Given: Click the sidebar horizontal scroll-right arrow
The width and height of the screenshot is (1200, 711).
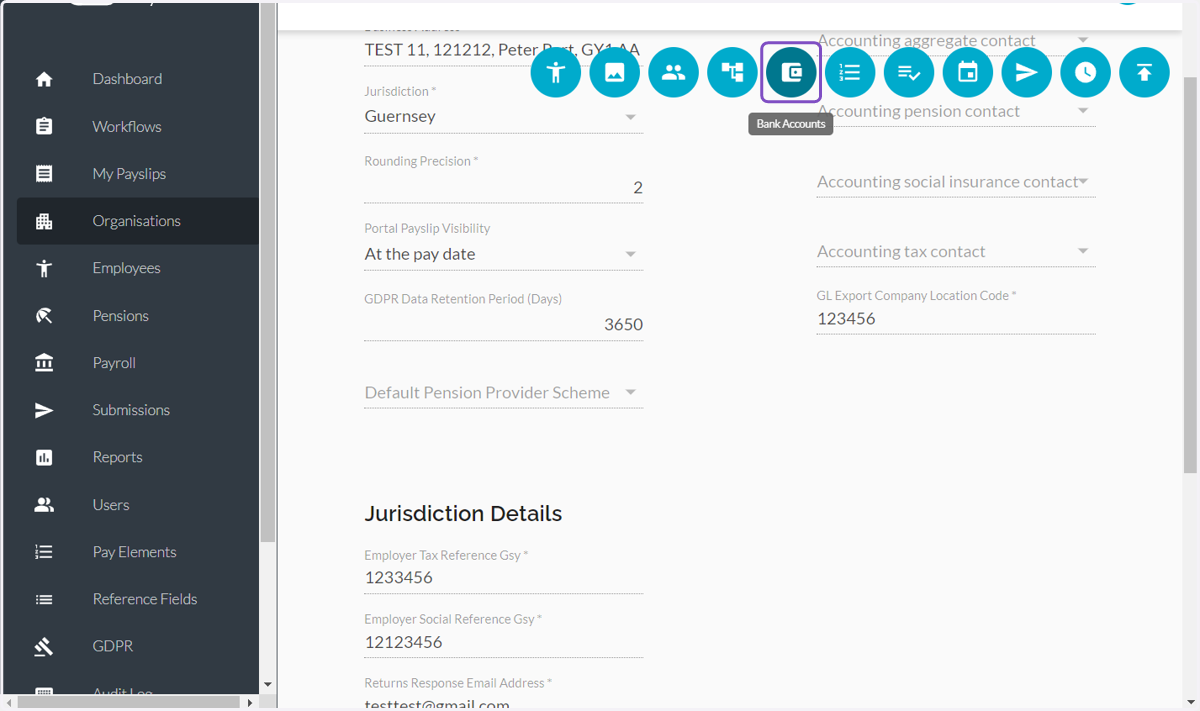Looking at the screenshot, I should (x=250, y=703).
